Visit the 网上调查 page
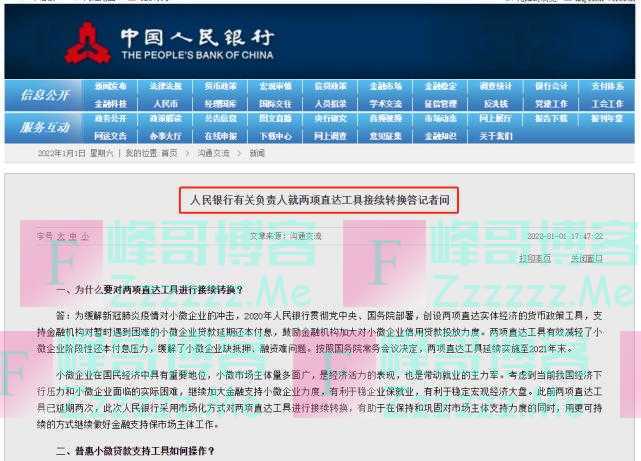This screenshot has width=641, height=461. [331, 136]
